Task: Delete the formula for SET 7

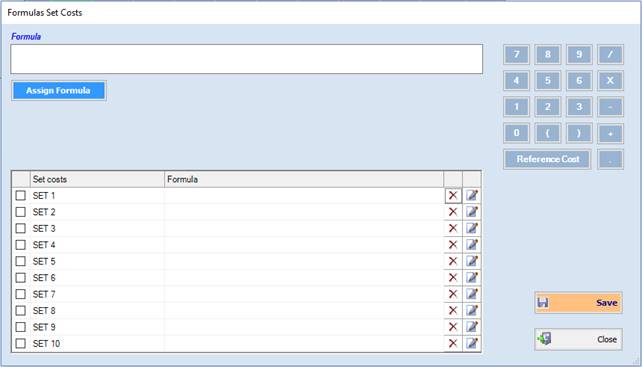Action: (x=453, y=294)
